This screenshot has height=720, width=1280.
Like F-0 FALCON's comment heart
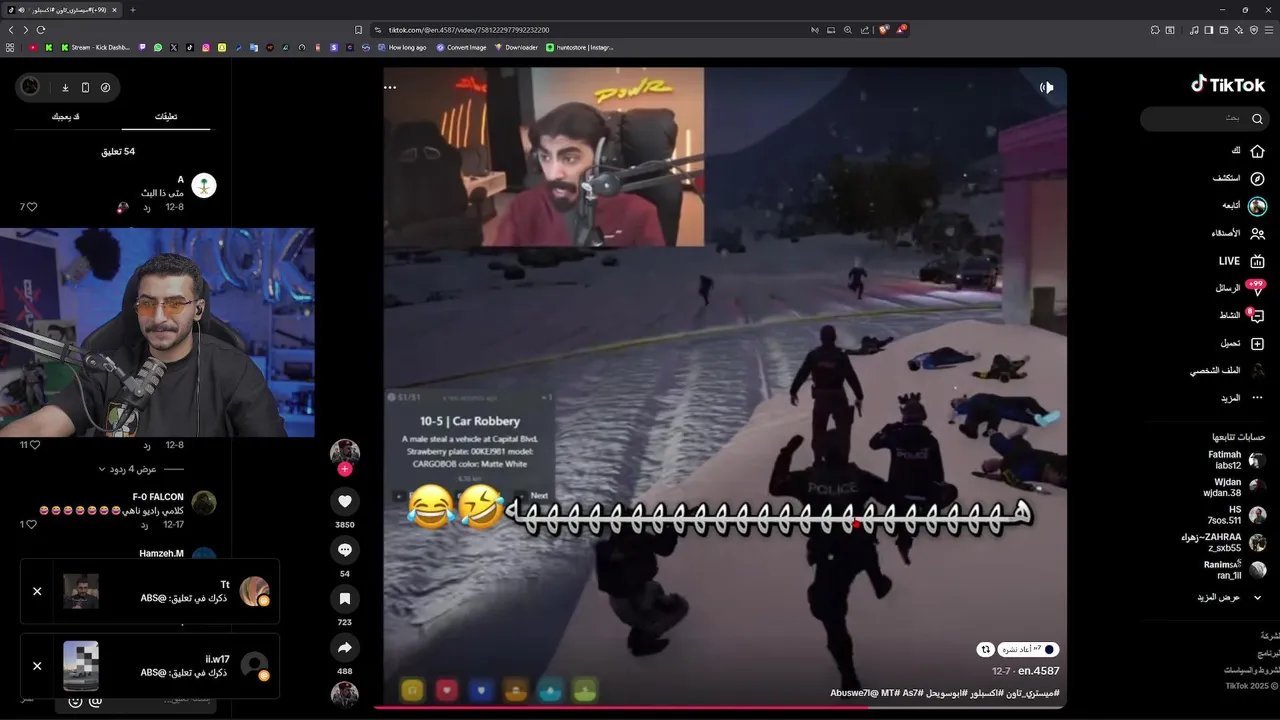click(x=31, y=524)
